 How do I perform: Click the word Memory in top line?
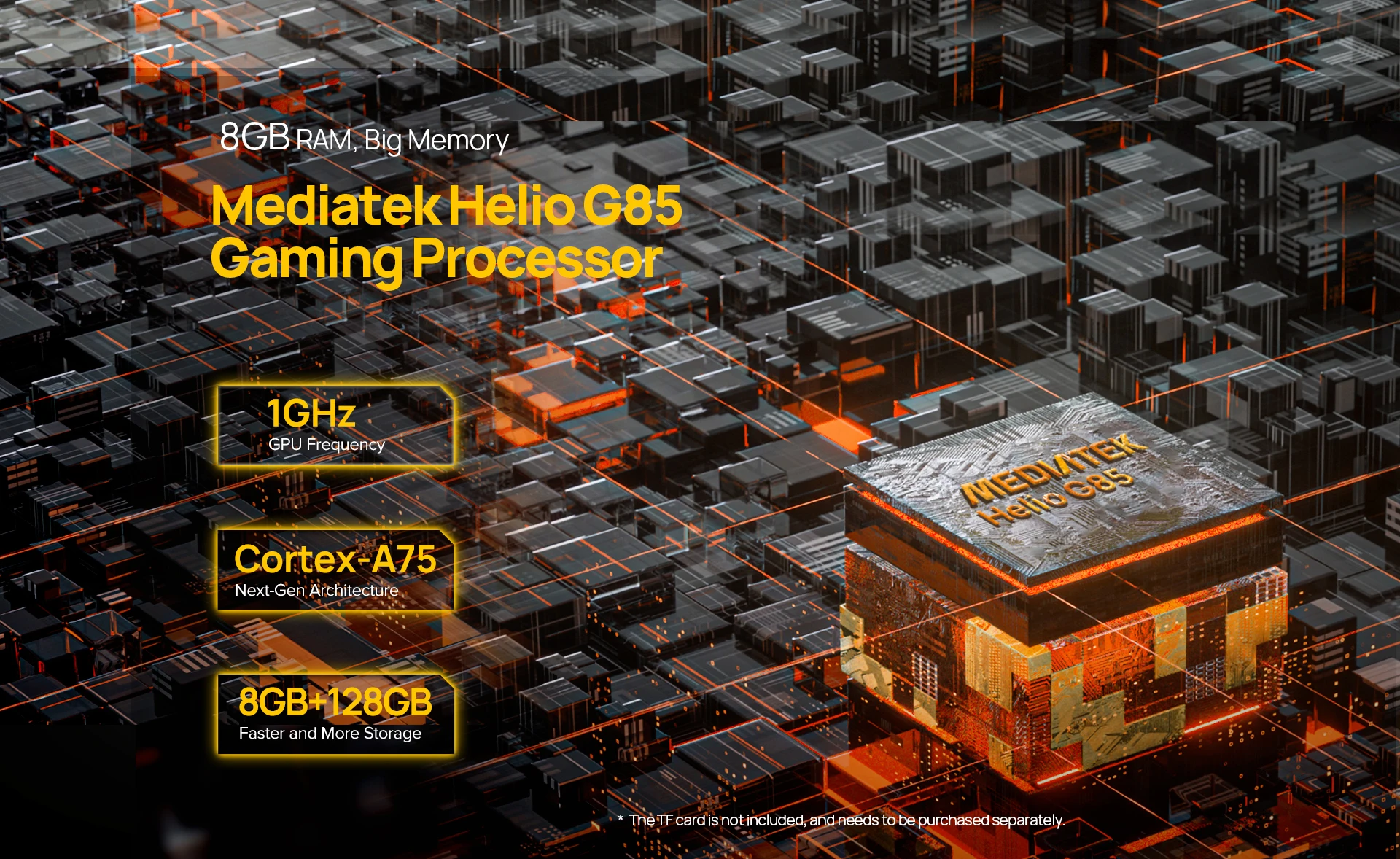458,140
